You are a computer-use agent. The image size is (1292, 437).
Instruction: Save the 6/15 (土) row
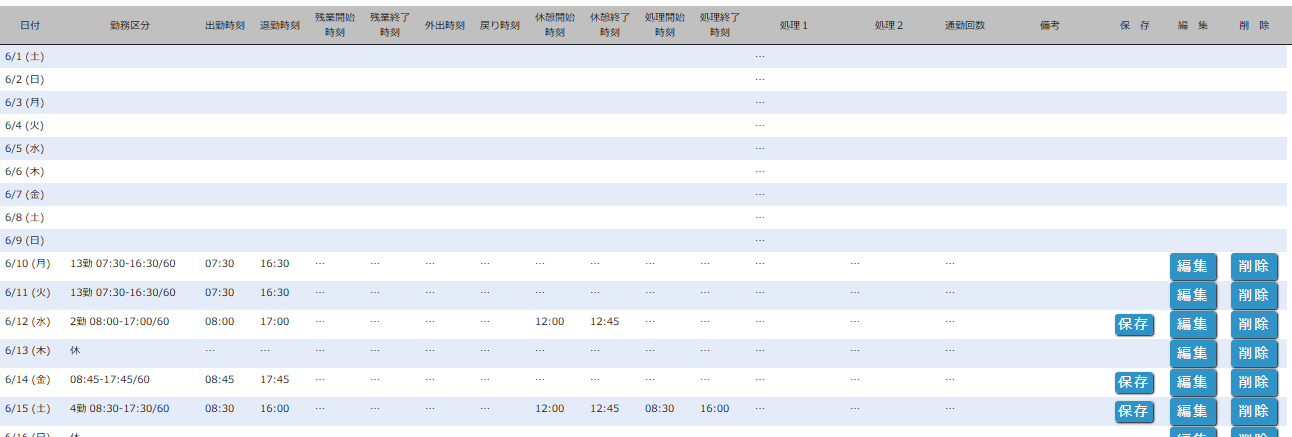pyautogui.click(x=1134, y=411)
